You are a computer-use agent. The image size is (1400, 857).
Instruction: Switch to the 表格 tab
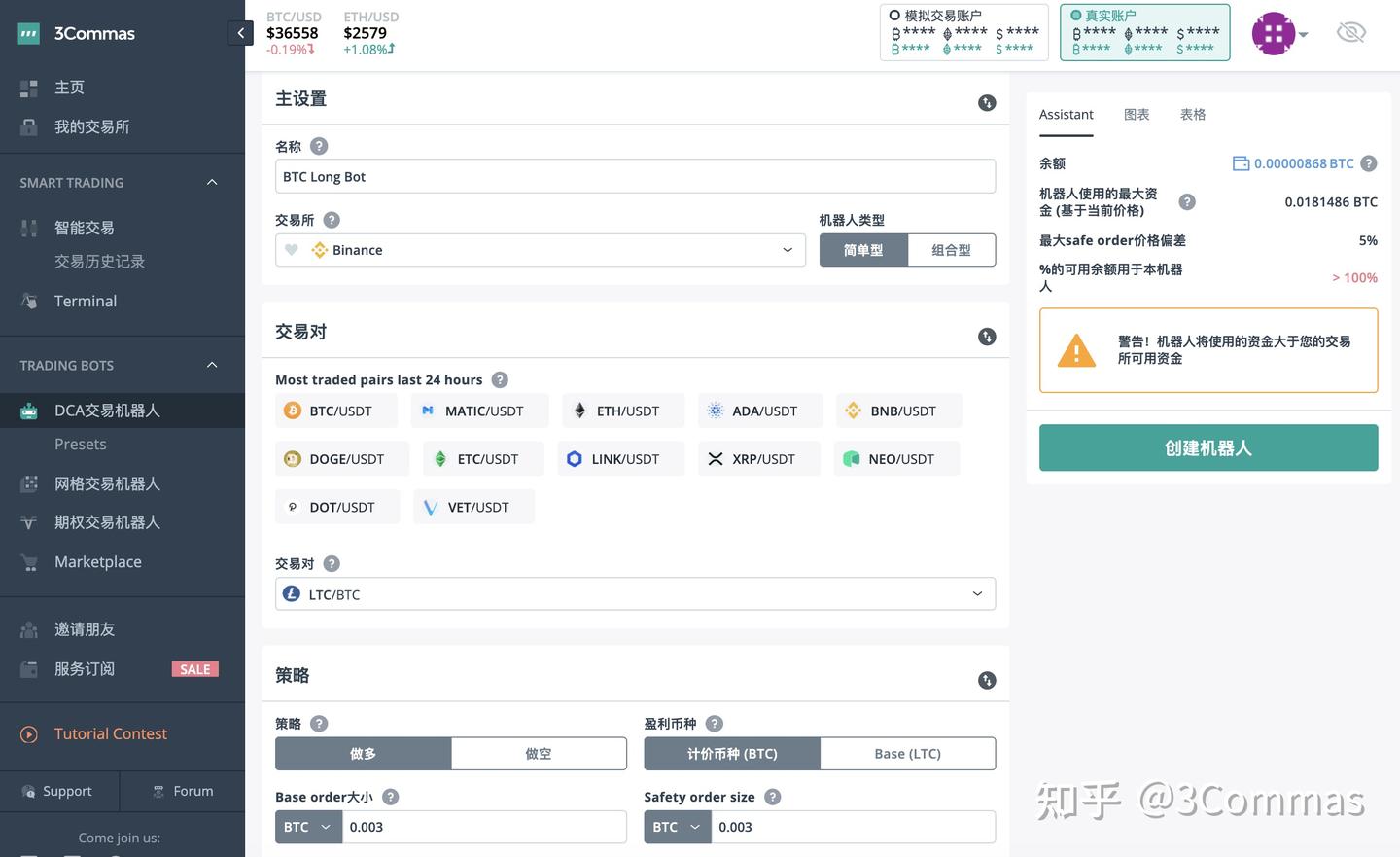click(x=1192, y=114)
